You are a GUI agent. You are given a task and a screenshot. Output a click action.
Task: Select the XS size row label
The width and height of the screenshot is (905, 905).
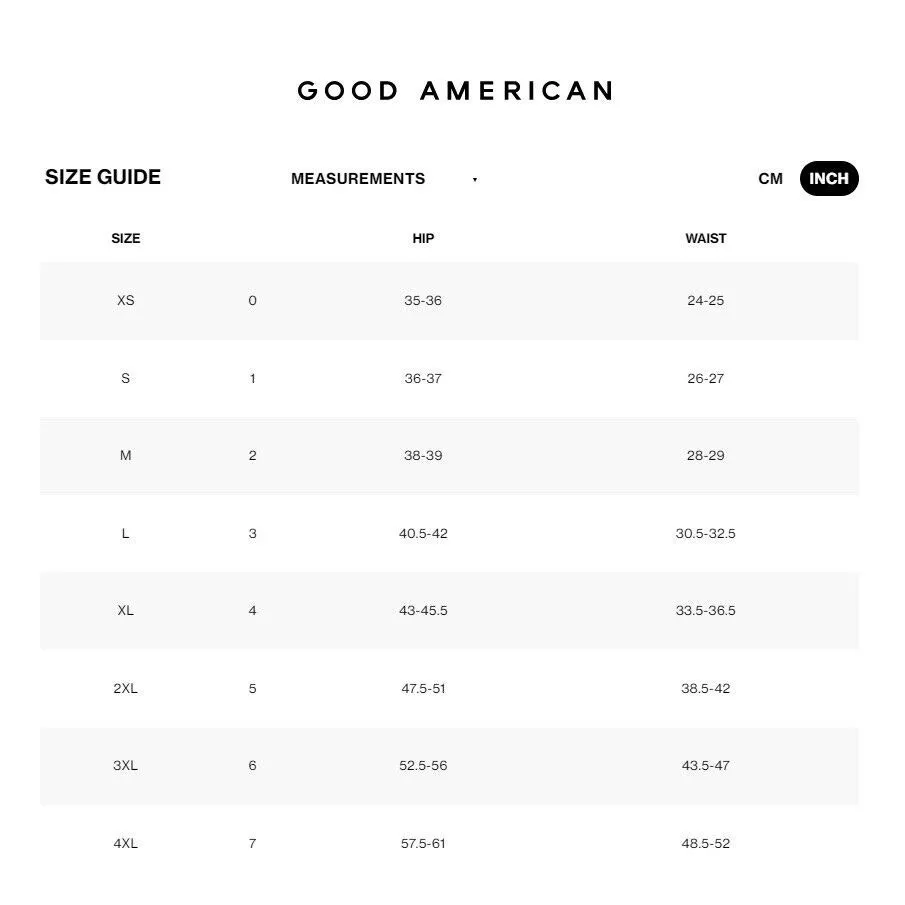click(126, 301)
